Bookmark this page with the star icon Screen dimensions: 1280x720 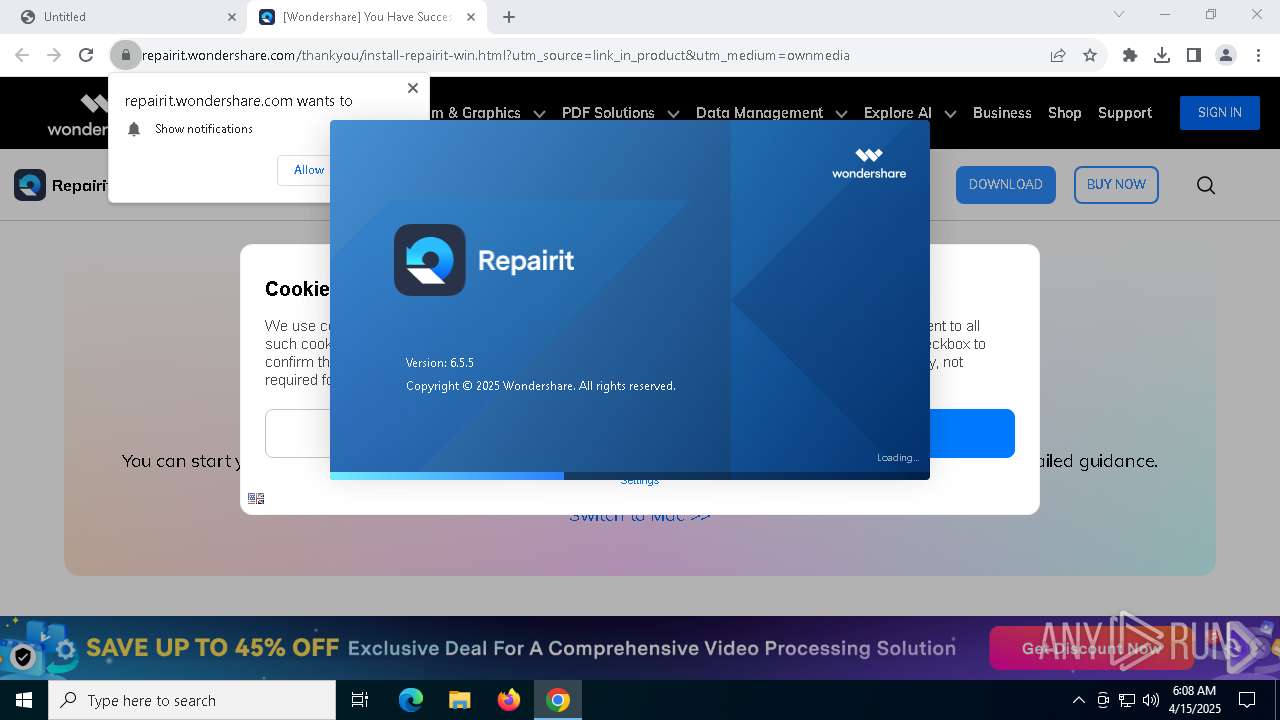pyautogui.click(x=1090, y=55)
